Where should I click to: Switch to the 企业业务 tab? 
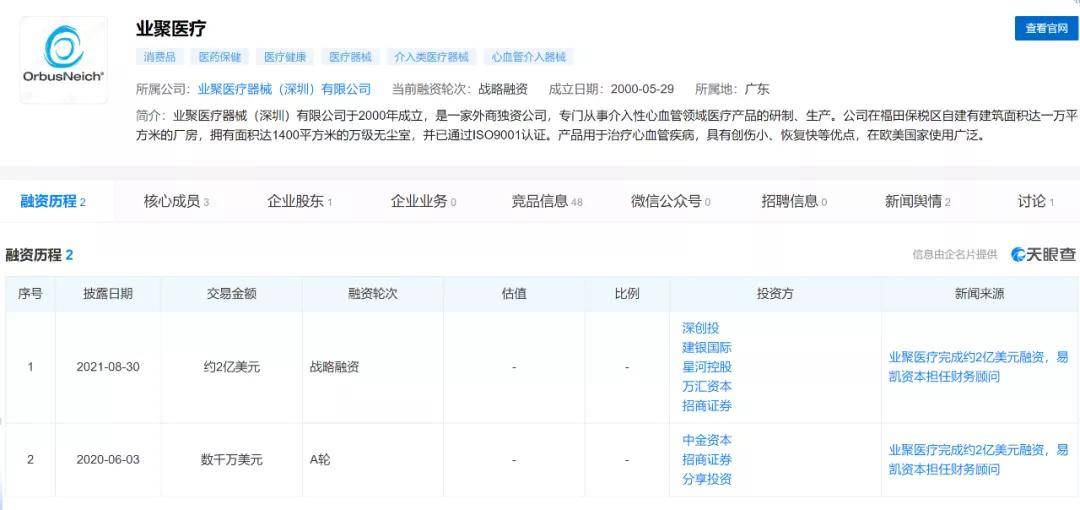(424, 201)
